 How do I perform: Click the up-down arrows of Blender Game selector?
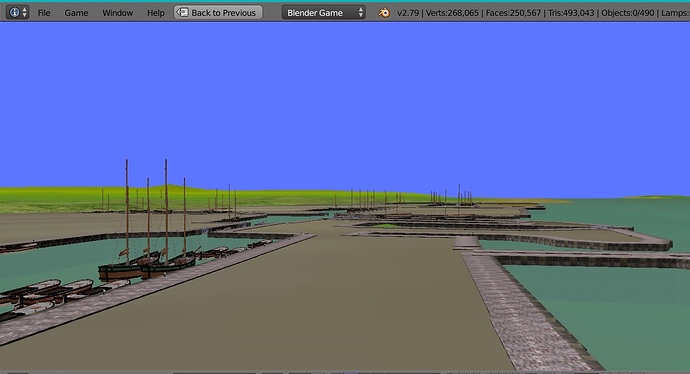[360, 12]
